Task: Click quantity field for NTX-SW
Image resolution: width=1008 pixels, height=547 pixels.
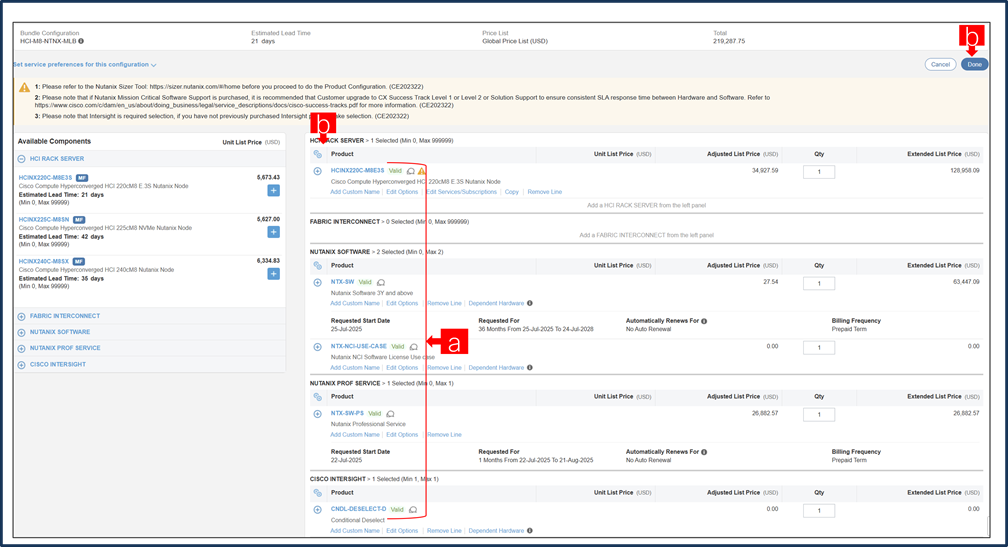Action: point(819,283)
